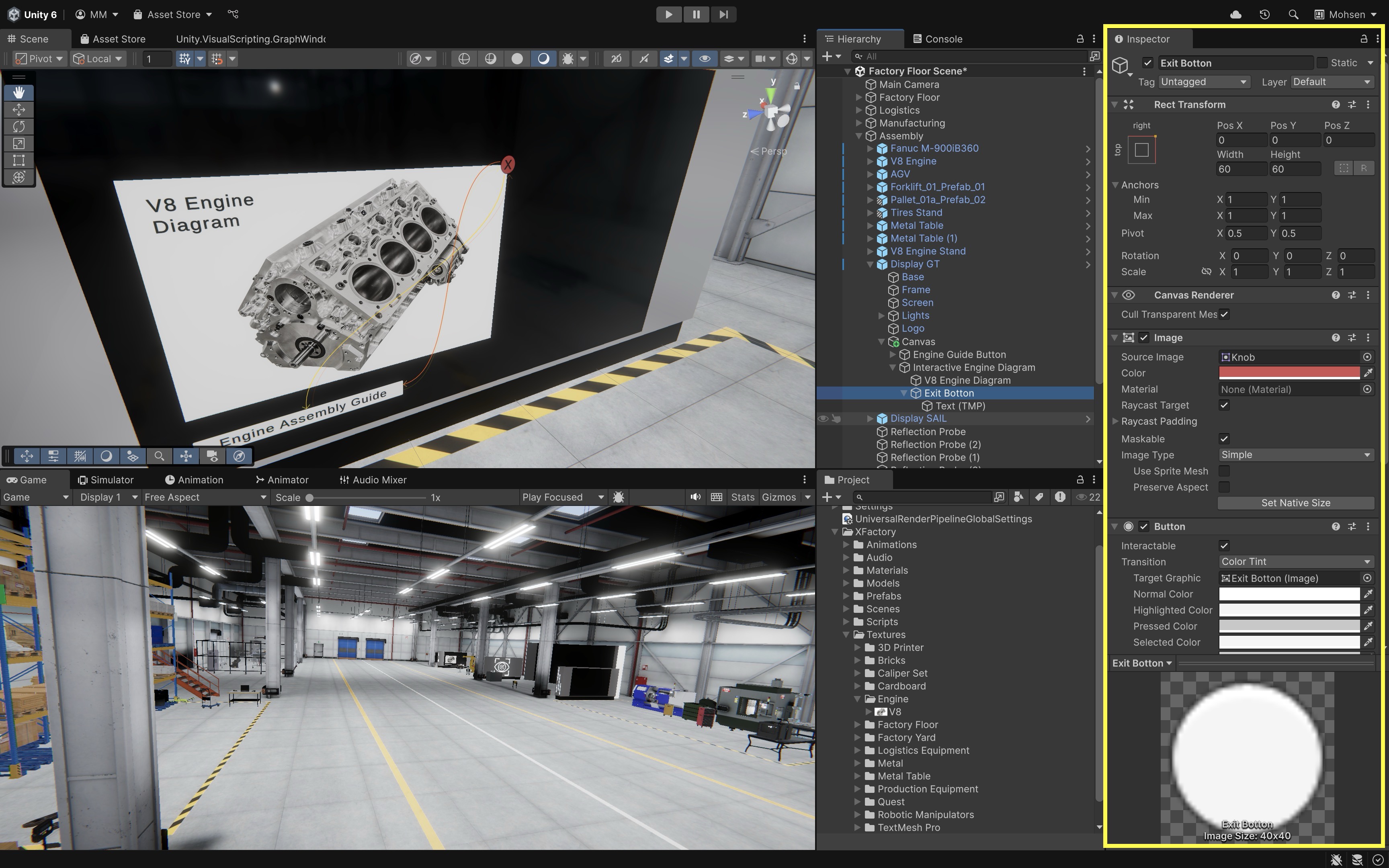
Task: Select the Rect tool in Scene toolbar
Action: coord(19,160)
